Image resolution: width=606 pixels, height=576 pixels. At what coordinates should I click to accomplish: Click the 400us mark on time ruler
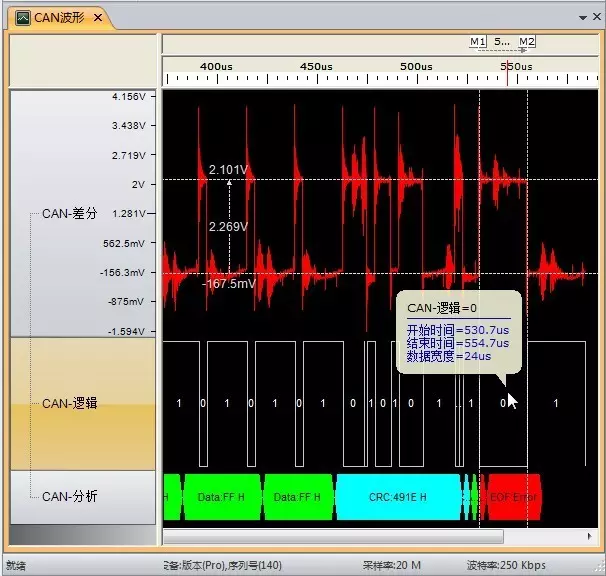pos(216,67)
